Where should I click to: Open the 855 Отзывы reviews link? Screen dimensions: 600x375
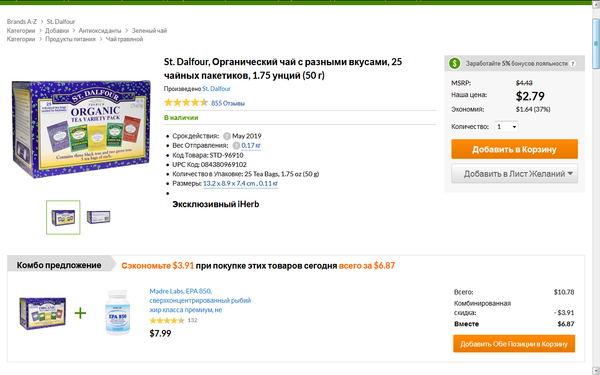pos(228,103)
